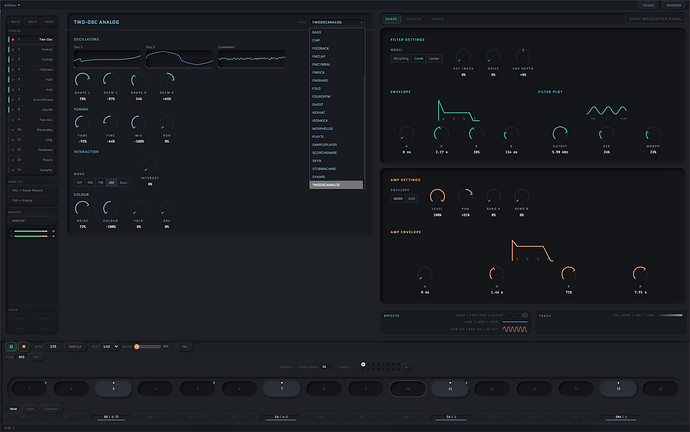The width and height of the screenshot is (690, 432).
Task: Open the Note tab in sequencer
Action: click(13, 409)
